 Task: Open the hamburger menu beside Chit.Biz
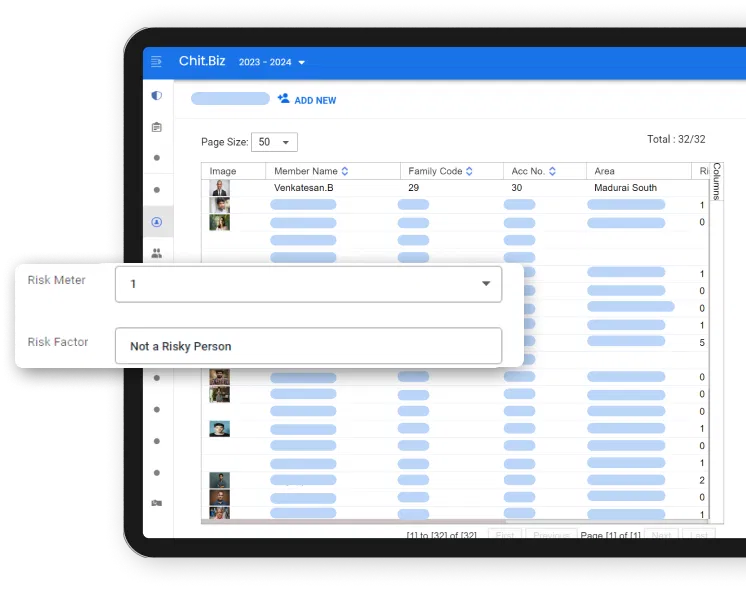click(156, 61)
